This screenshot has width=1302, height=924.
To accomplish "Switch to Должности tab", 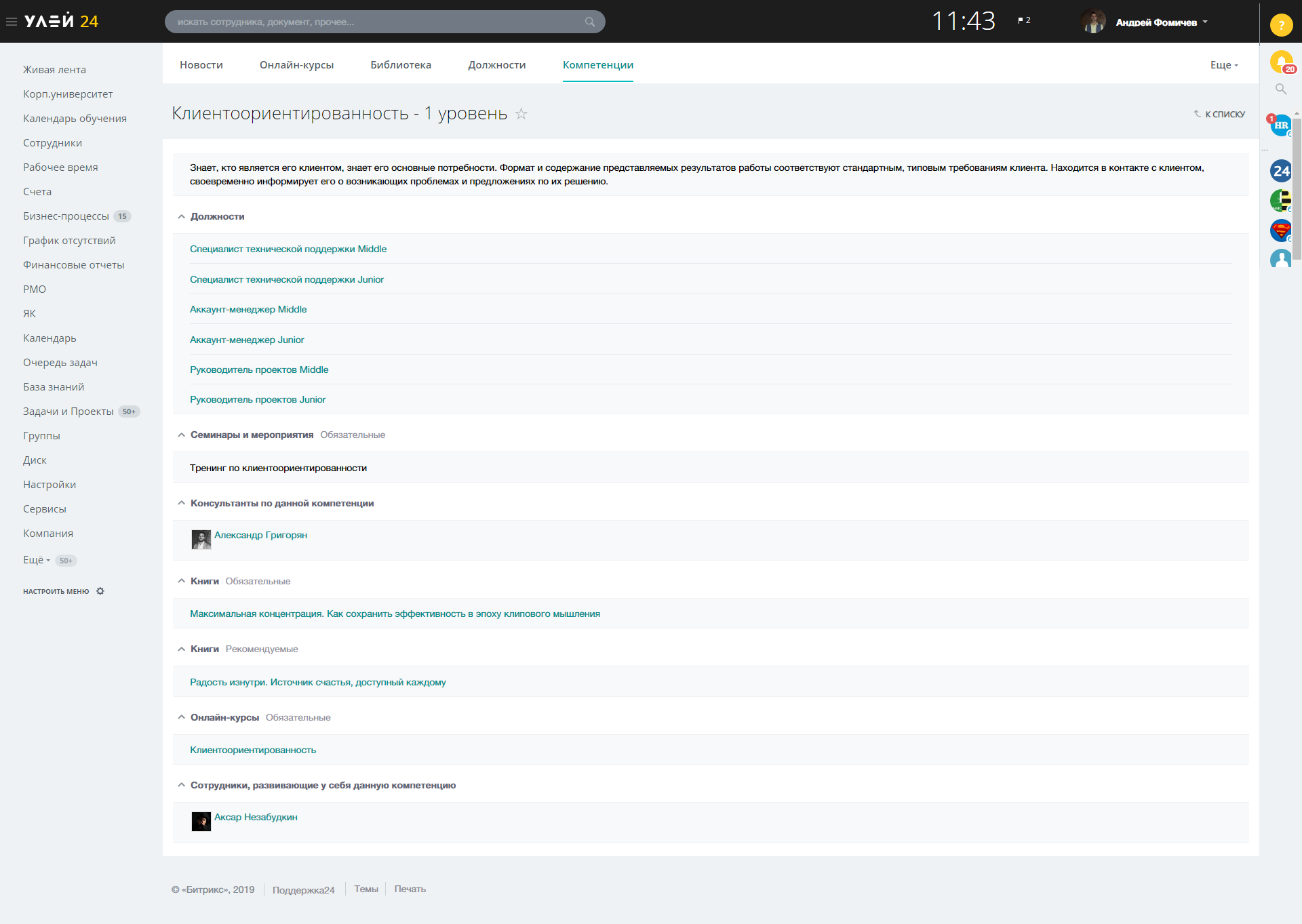I will click(497, 65).
